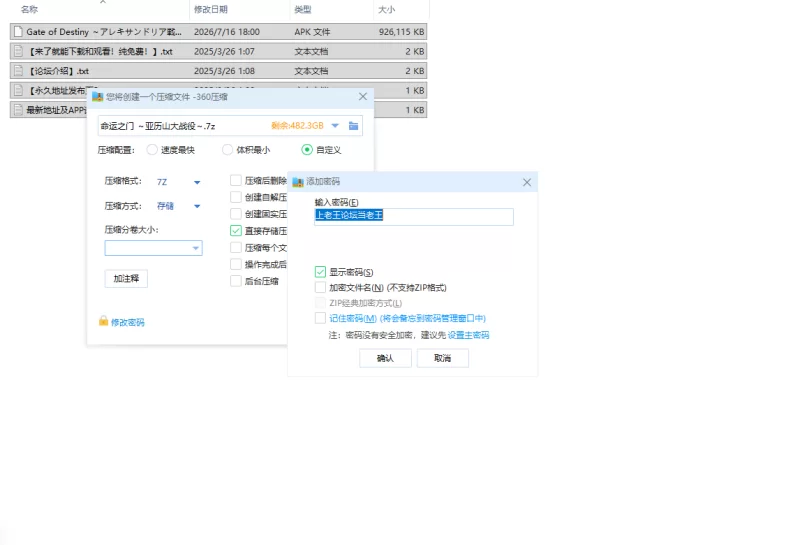This screenshot has width=800, height=545.
Task: Select the 体积最小 radio option
Action: pyautogui.click(x=228, y=150)
